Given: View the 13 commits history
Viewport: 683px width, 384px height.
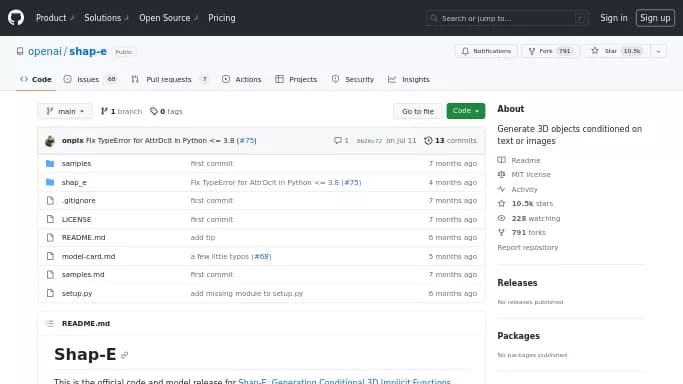Looking at the screenshot, I should 450,141.
